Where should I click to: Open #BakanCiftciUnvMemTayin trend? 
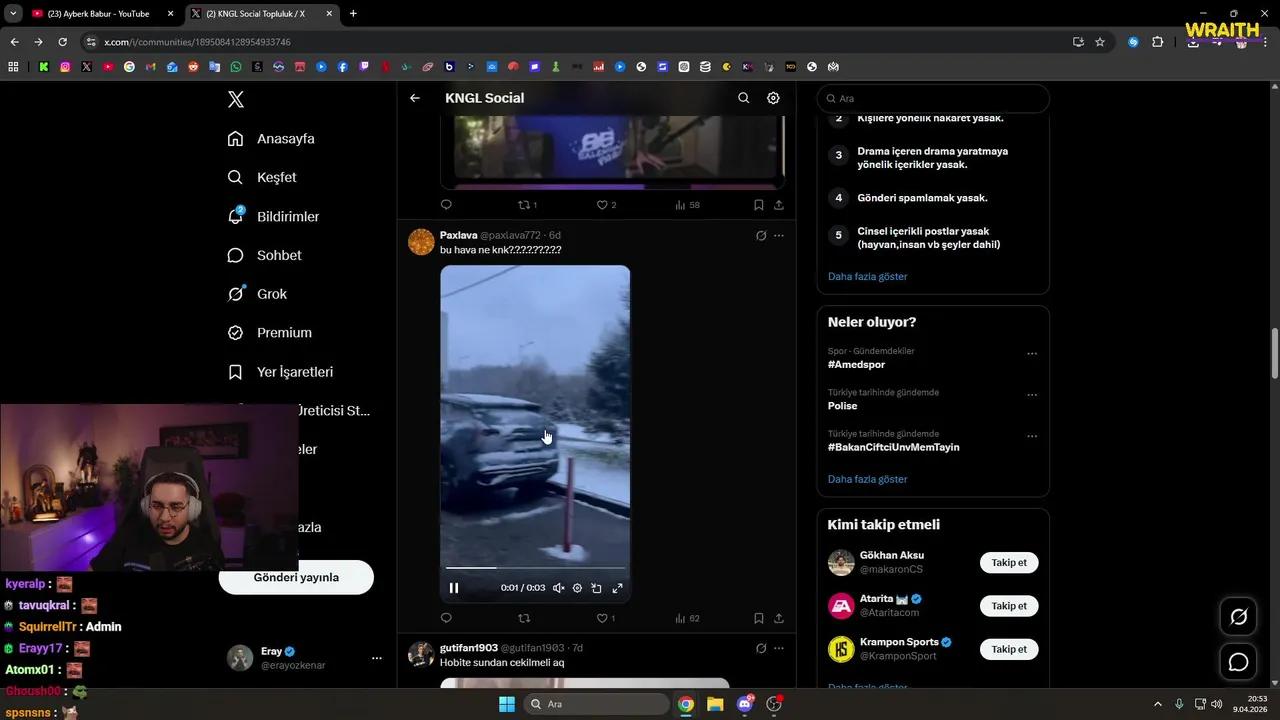click(893, 447)
